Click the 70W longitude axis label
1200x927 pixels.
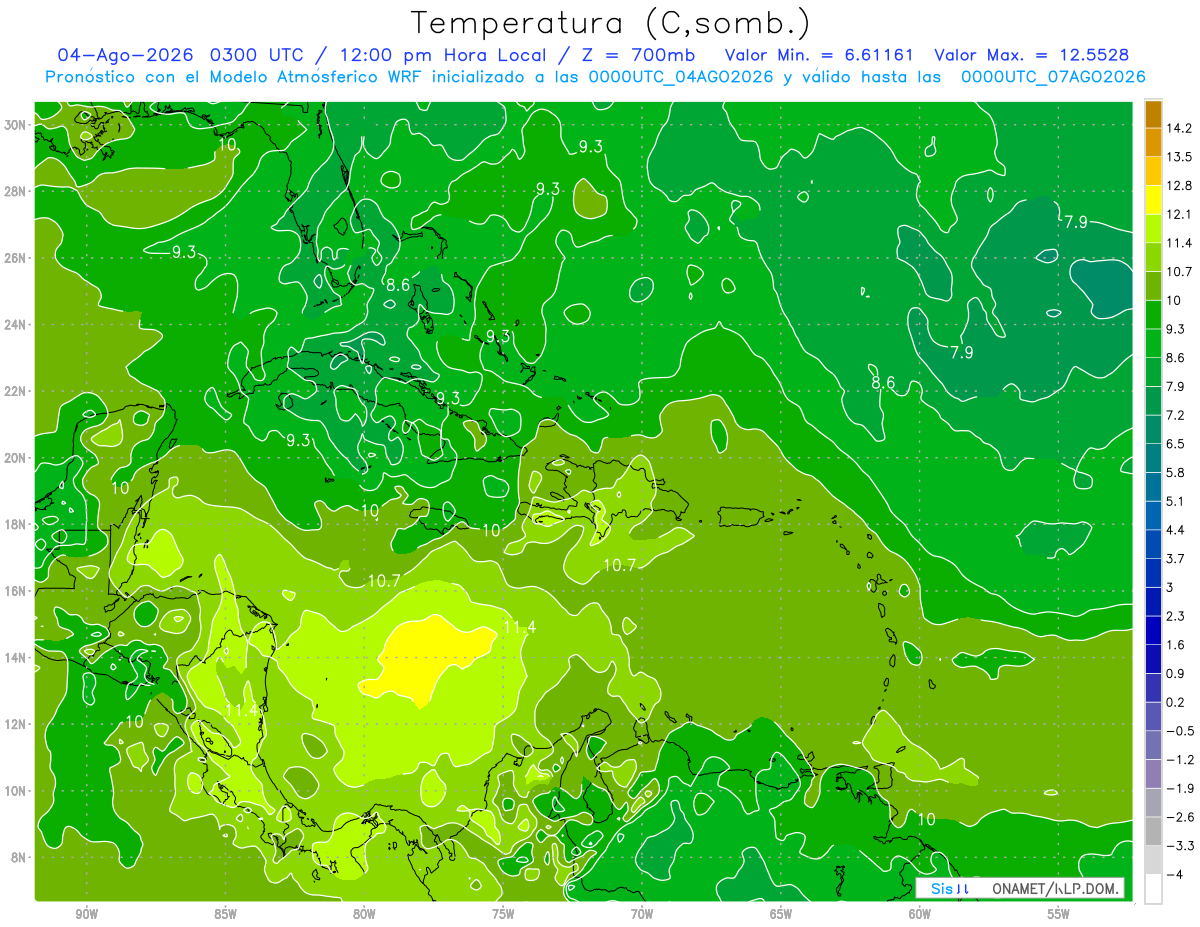pos(642,914)
